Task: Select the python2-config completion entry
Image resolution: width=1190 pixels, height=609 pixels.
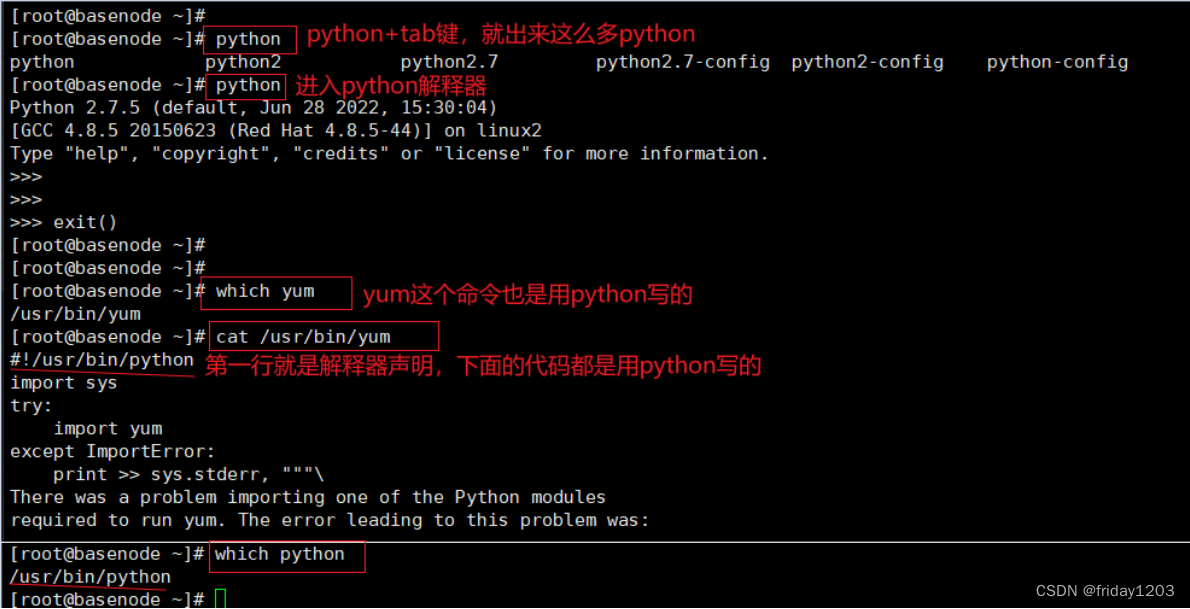Action: (867, 61)
